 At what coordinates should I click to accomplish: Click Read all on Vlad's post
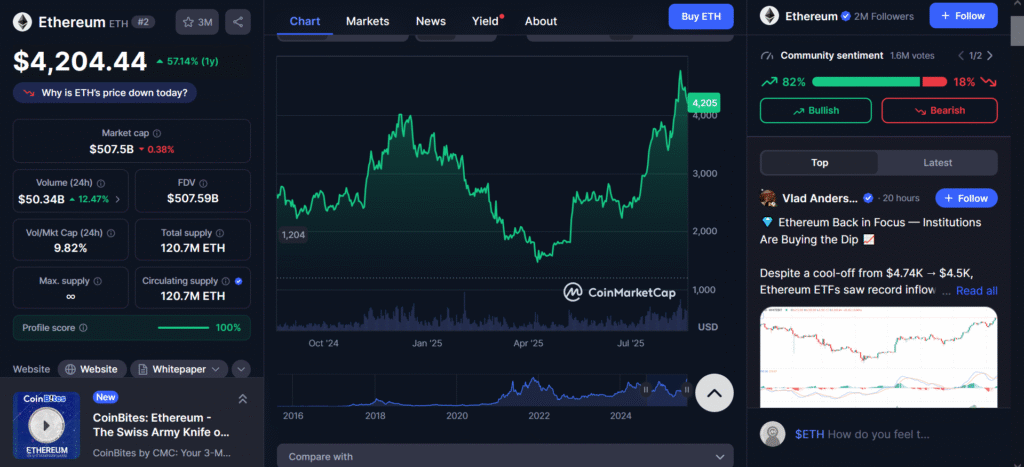point(976,291)
